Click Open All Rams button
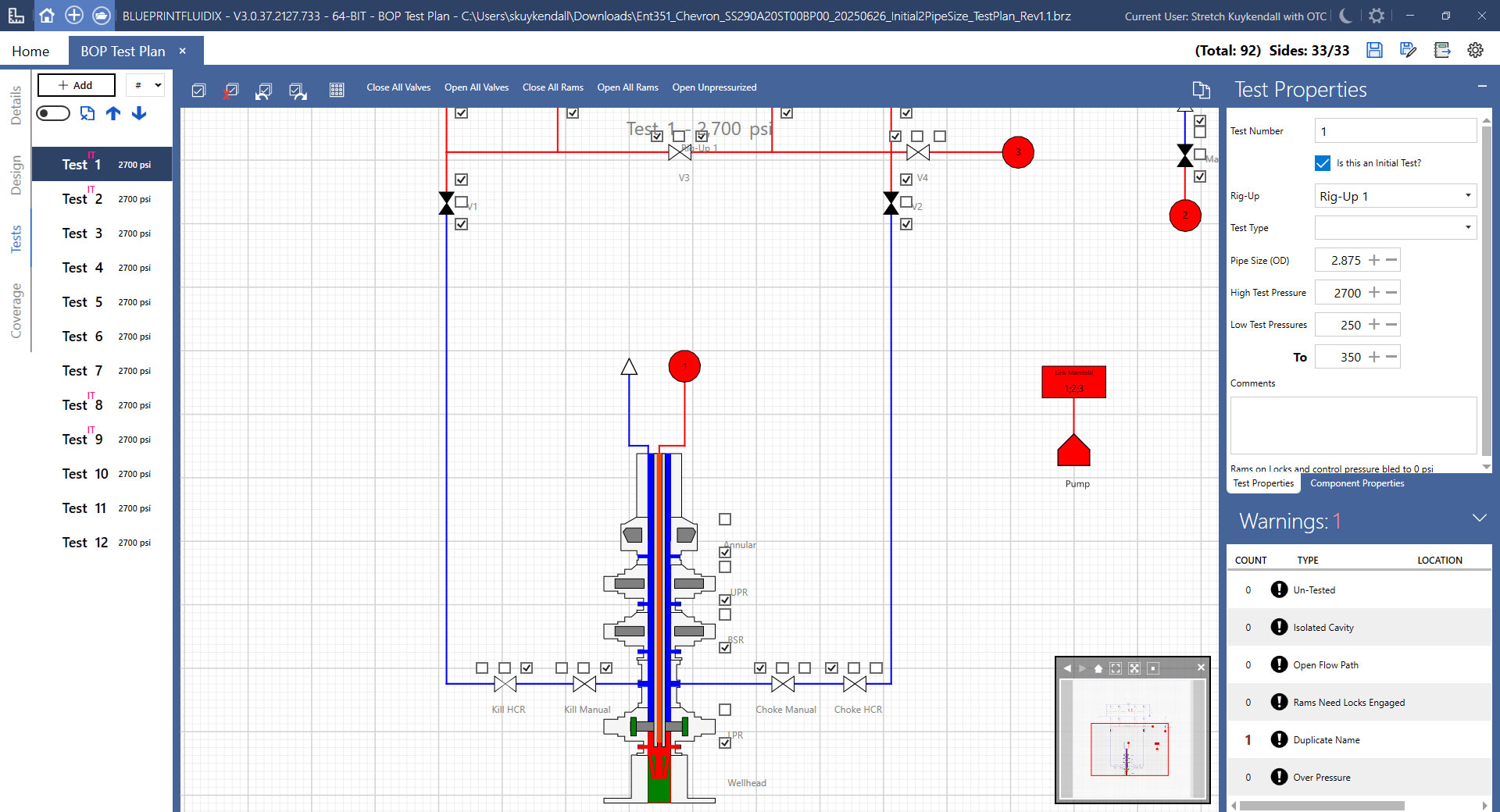The width and height of the screenshot is (1500, 812). [x=627, y=87]
